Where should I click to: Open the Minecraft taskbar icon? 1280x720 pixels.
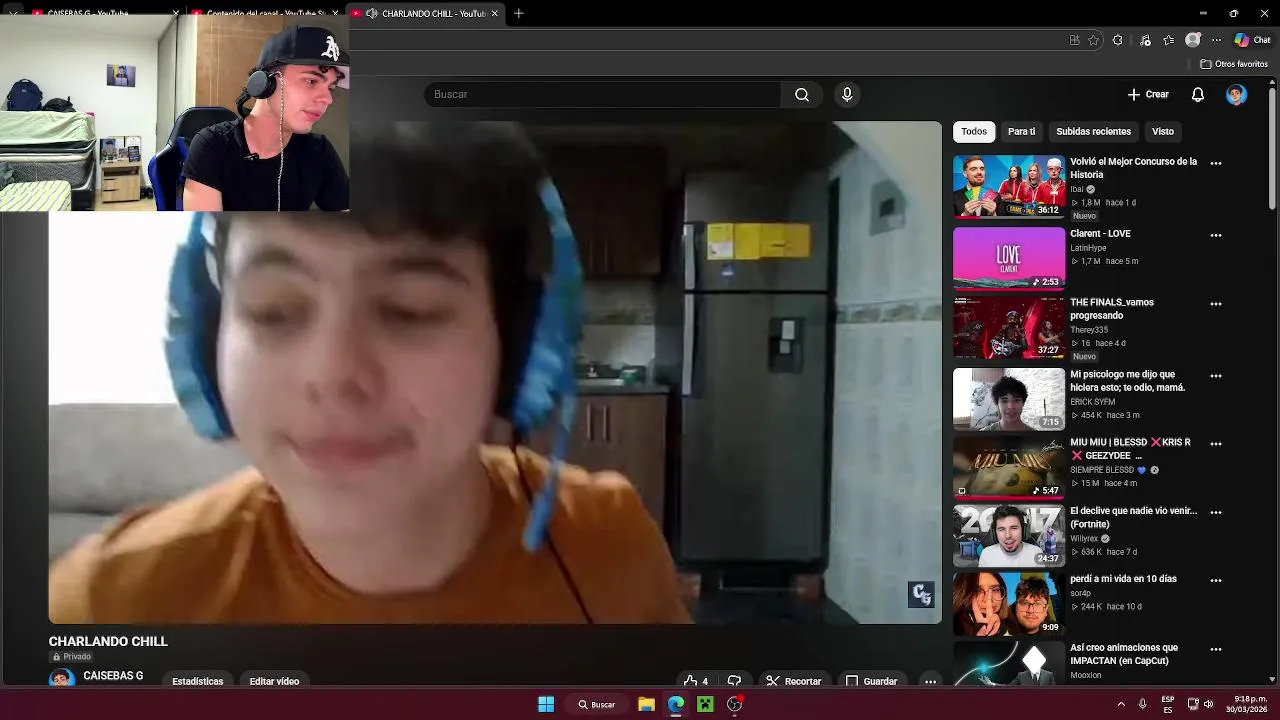point(705,704)
